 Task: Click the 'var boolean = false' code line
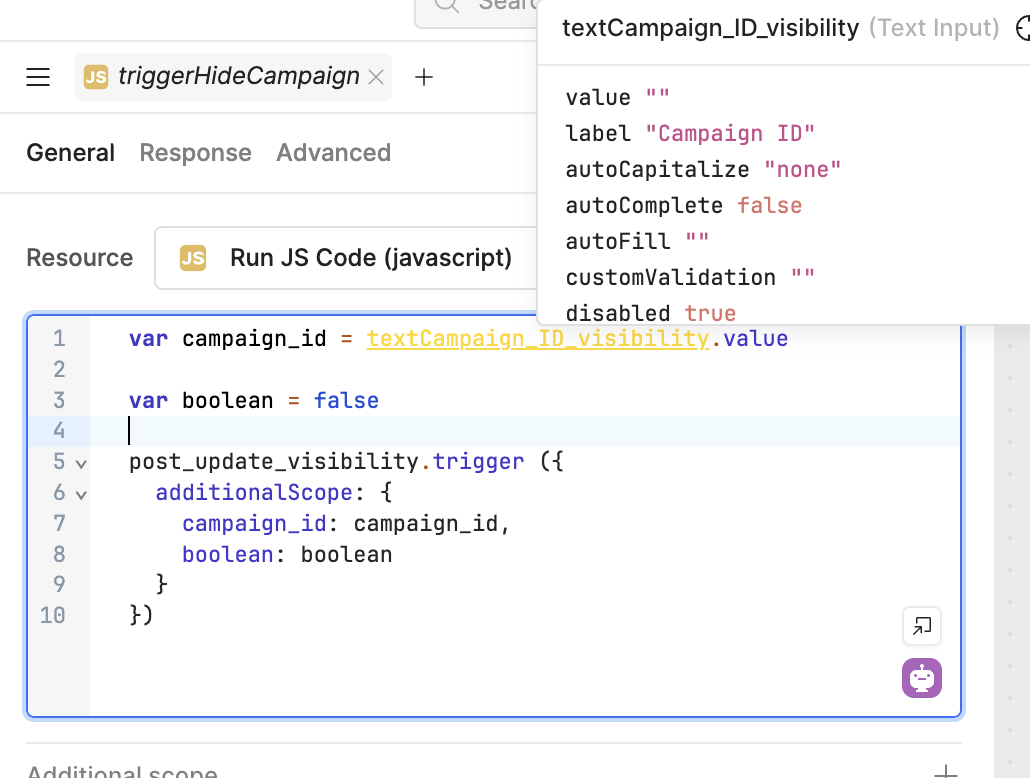pos(254,400)
